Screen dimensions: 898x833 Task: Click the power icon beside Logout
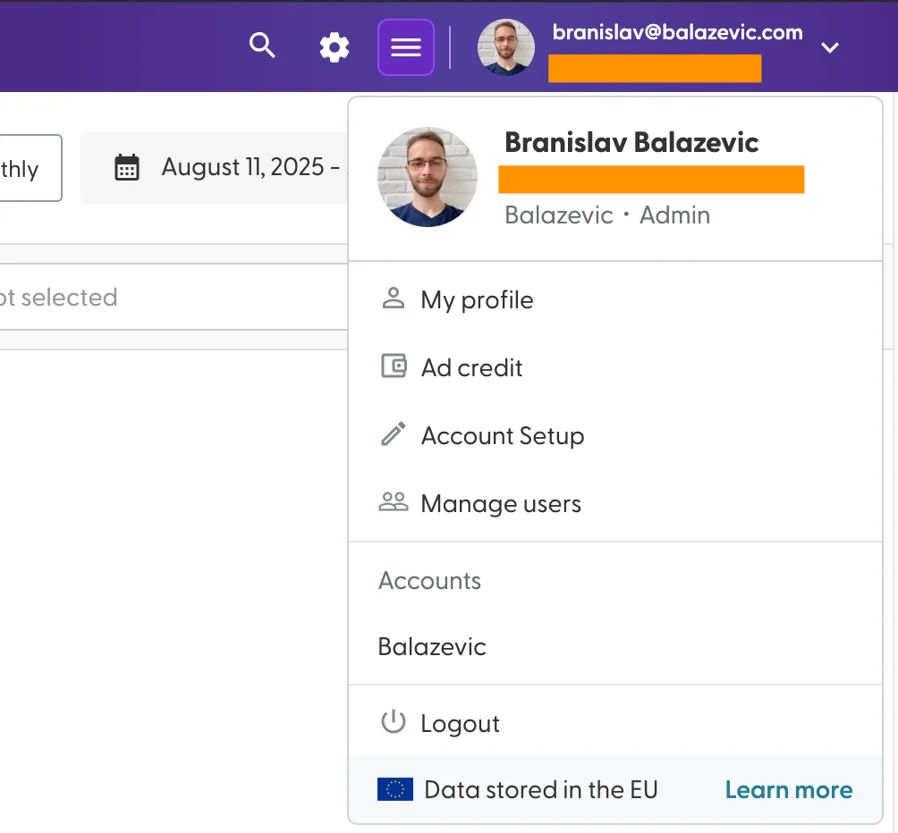[393, 722]
